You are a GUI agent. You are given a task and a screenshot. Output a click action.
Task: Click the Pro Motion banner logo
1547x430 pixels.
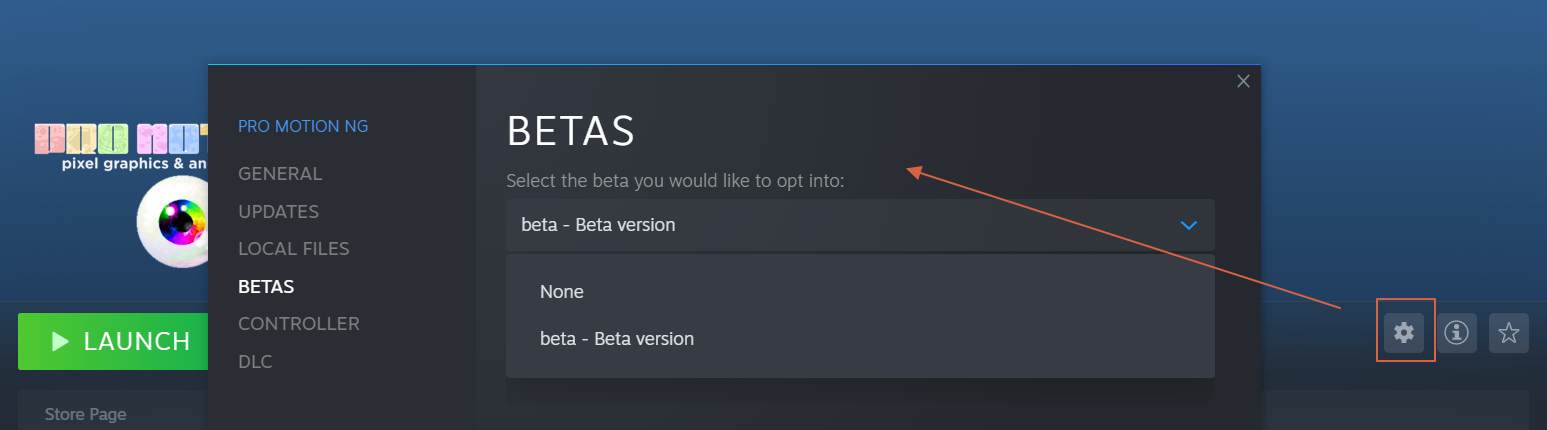pyautogui.click(x=121, y=146)
